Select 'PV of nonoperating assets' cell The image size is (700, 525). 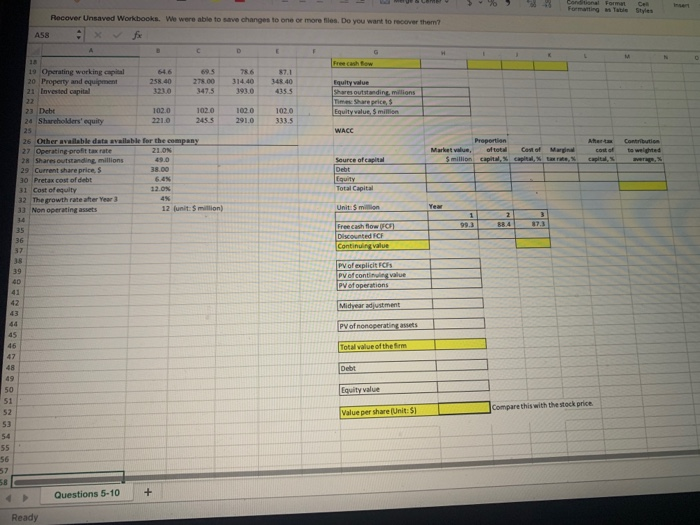[x=386, y=325]
